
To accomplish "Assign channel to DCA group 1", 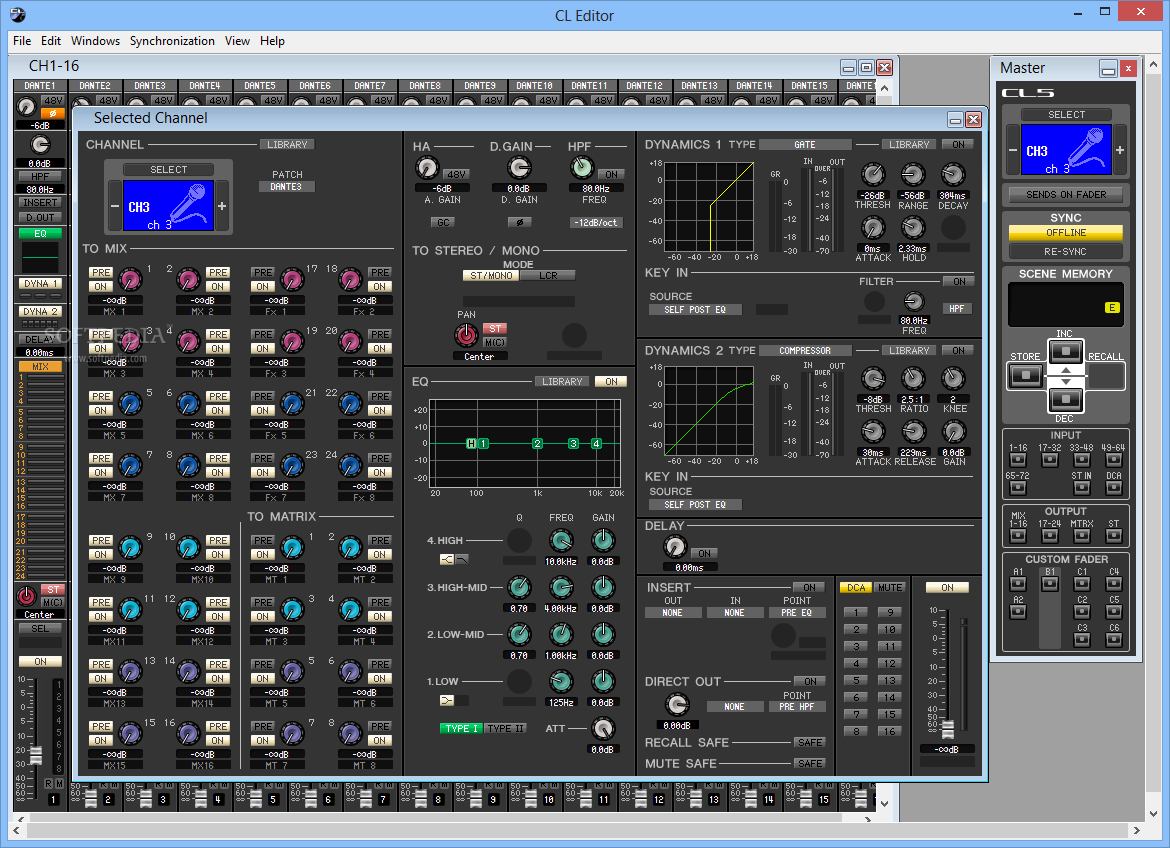I will pos(856,613).
